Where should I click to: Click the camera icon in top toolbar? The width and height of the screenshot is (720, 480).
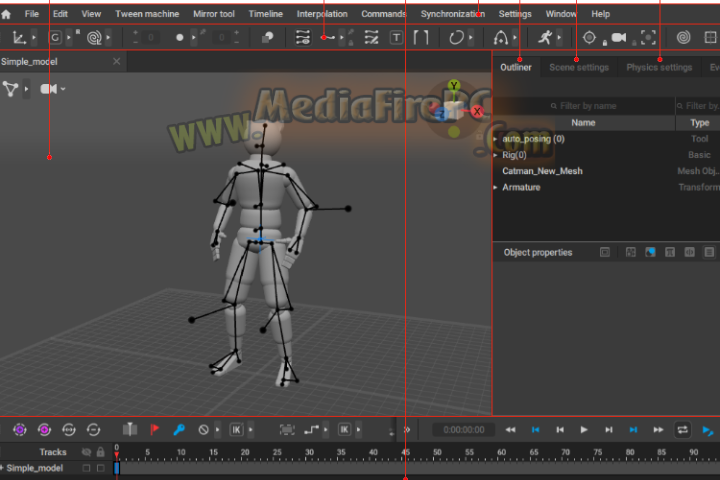click(x=619, y=38)
